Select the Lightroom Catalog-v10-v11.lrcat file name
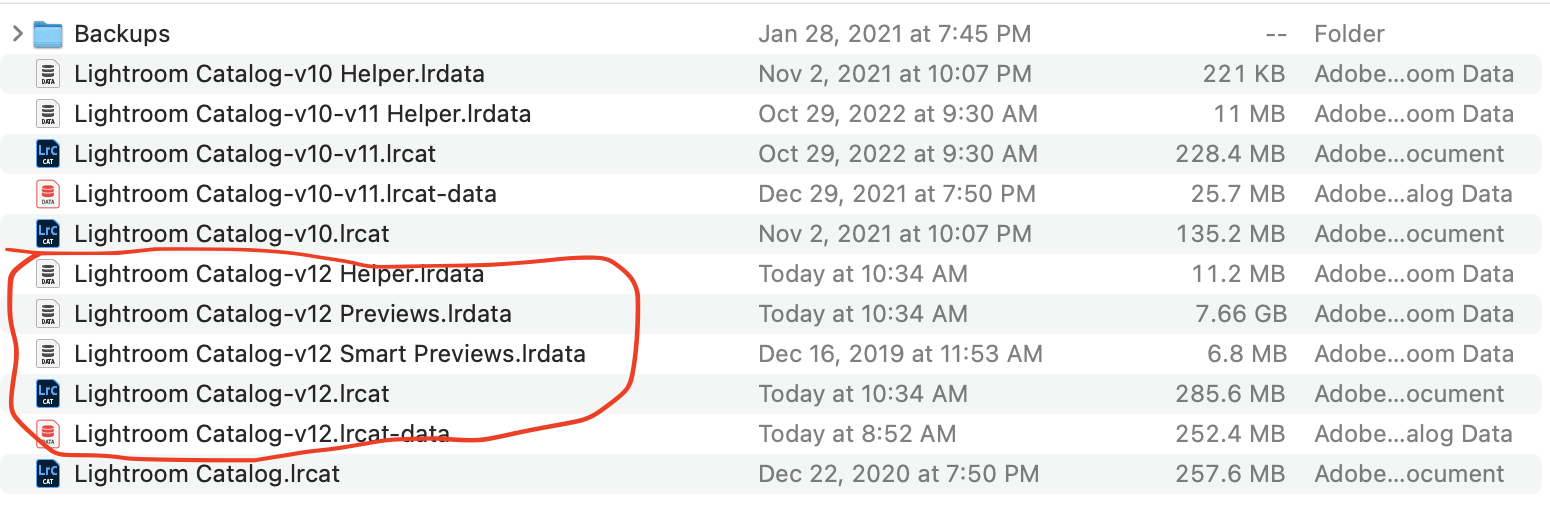Image resolution: width=1550 pixels, height=524 pixels. click(255, 154)
